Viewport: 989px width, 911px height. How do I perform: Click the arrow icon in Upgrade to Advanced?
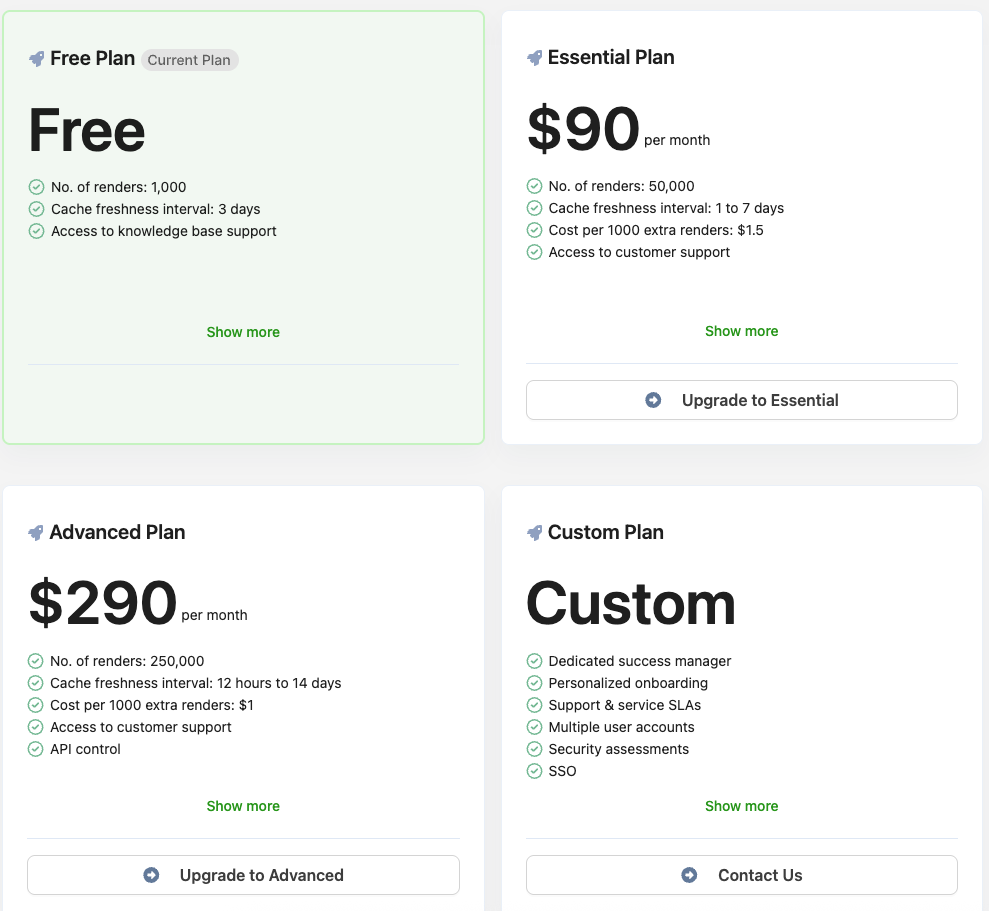point(150,874)
